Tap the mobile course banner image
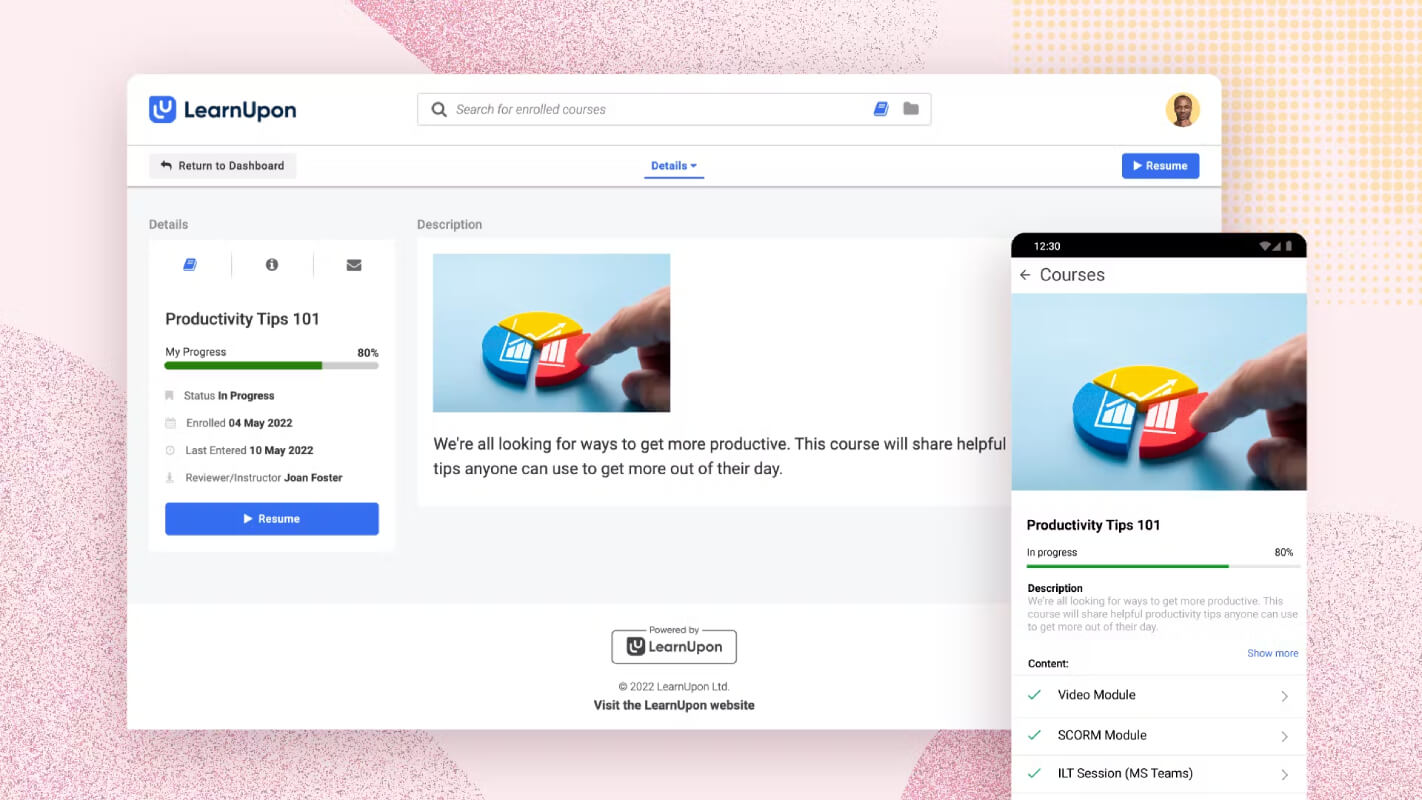Image resolution: width=1422 pixels, height=800 pixels. coord(1159,392)
